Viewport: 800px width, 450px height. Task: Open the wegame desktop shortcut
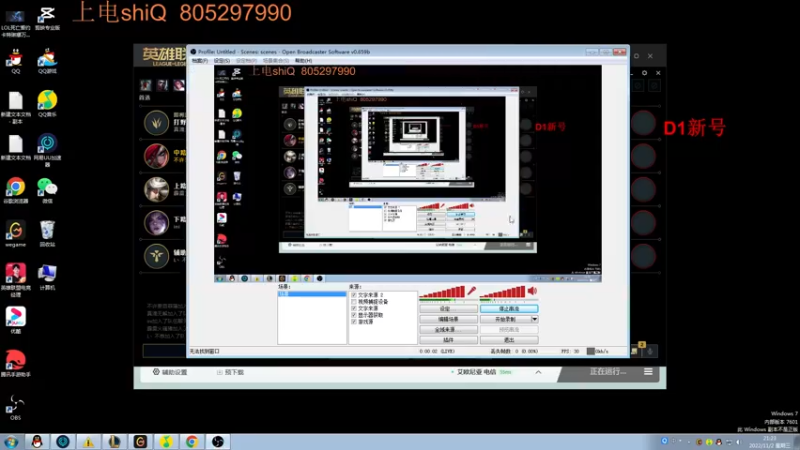pyautogui.click(x=15, y=234)
